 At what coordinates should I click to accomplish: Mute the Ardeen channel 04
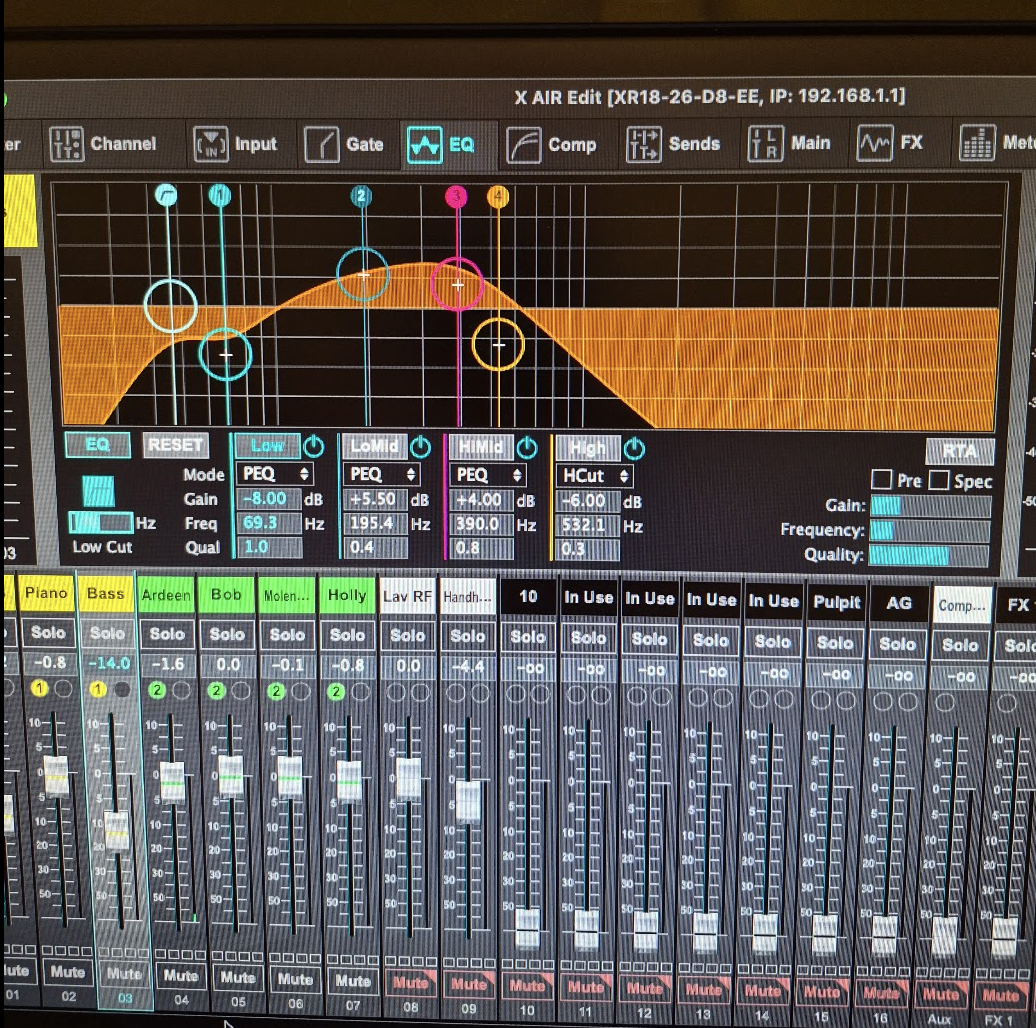point(180,976)
